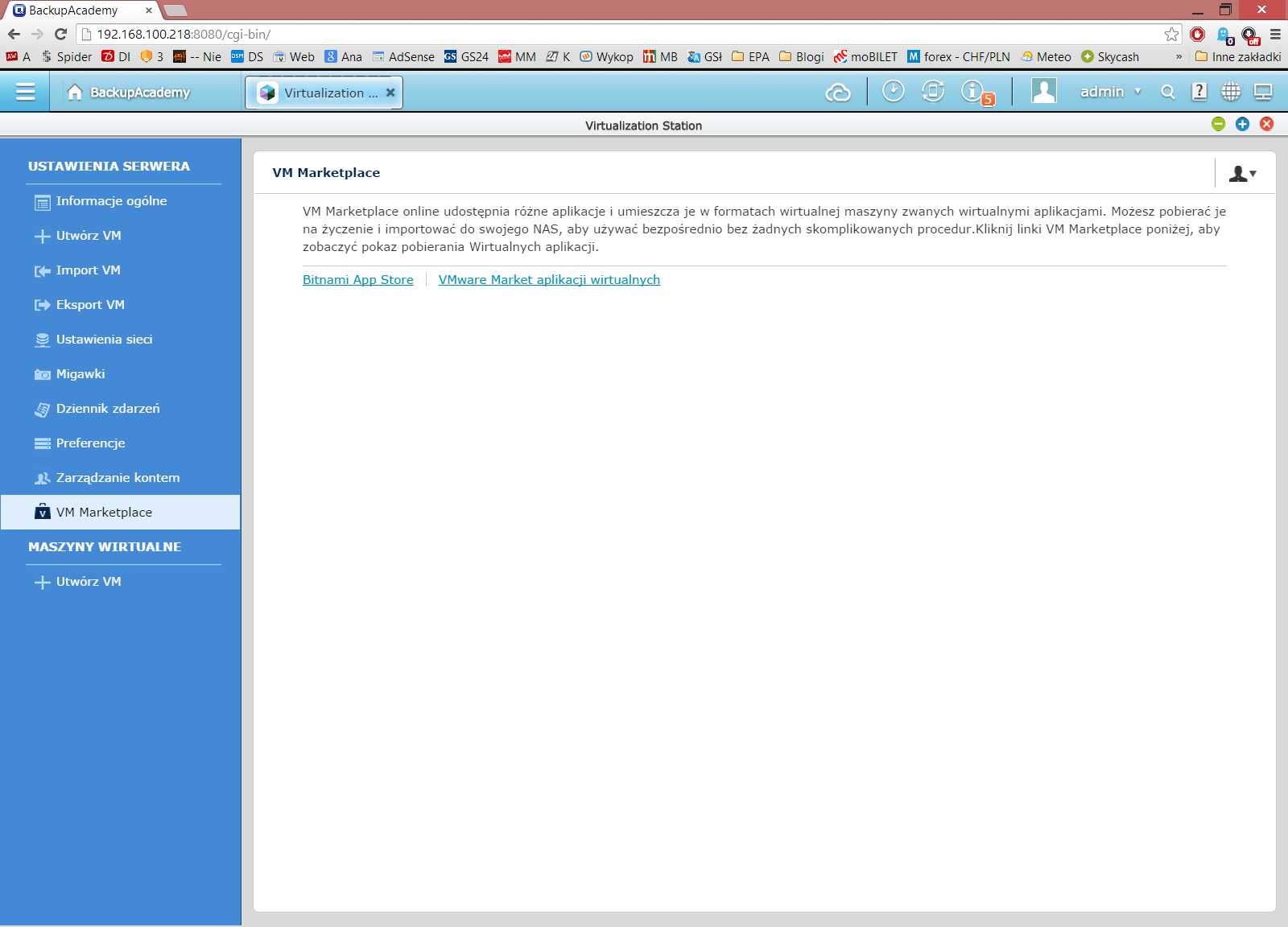Open Eksport VM section

click(121, 305)
